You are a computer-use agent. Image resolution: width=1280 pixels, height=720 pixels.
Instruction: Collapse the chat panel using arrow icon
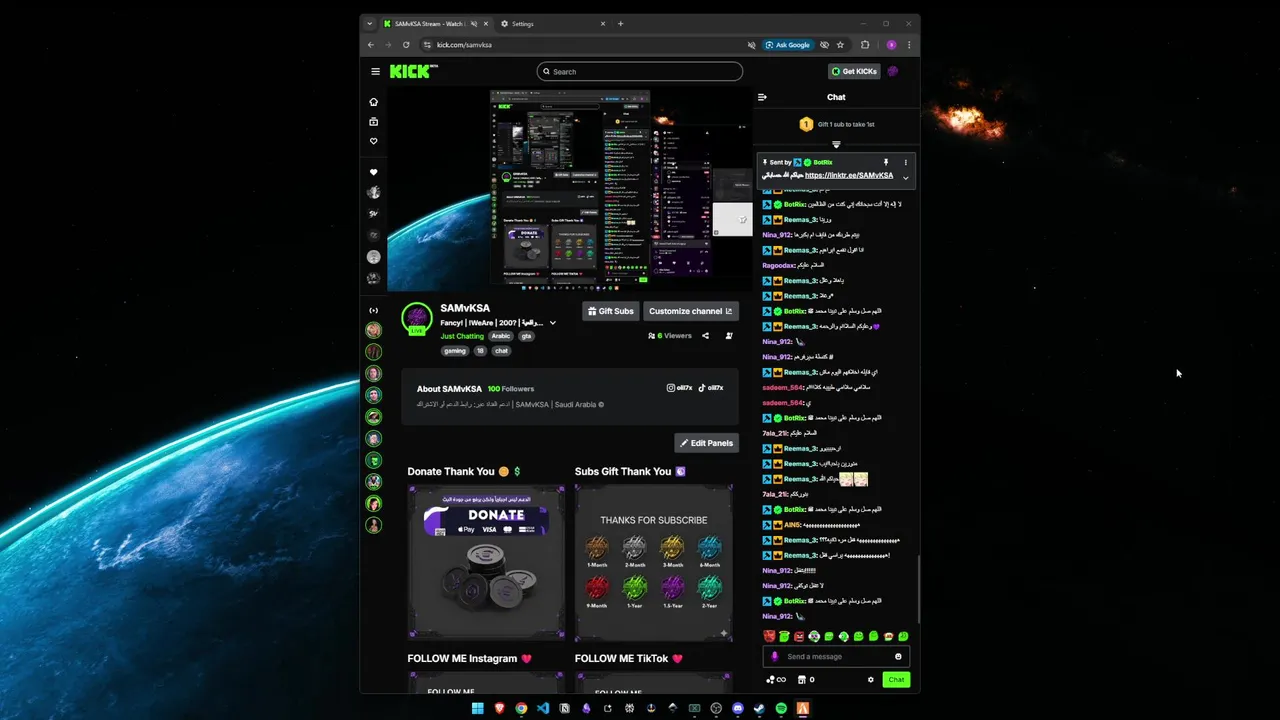click(x=762, y=97)
